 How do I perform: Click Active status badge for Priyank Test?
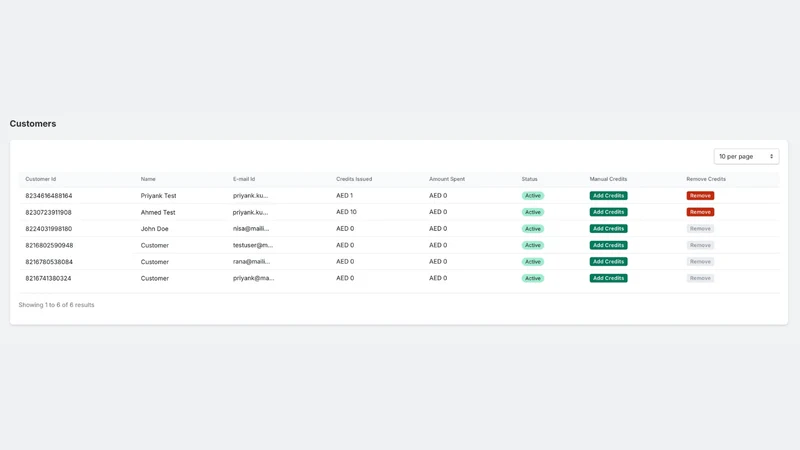tap(533, 195)
